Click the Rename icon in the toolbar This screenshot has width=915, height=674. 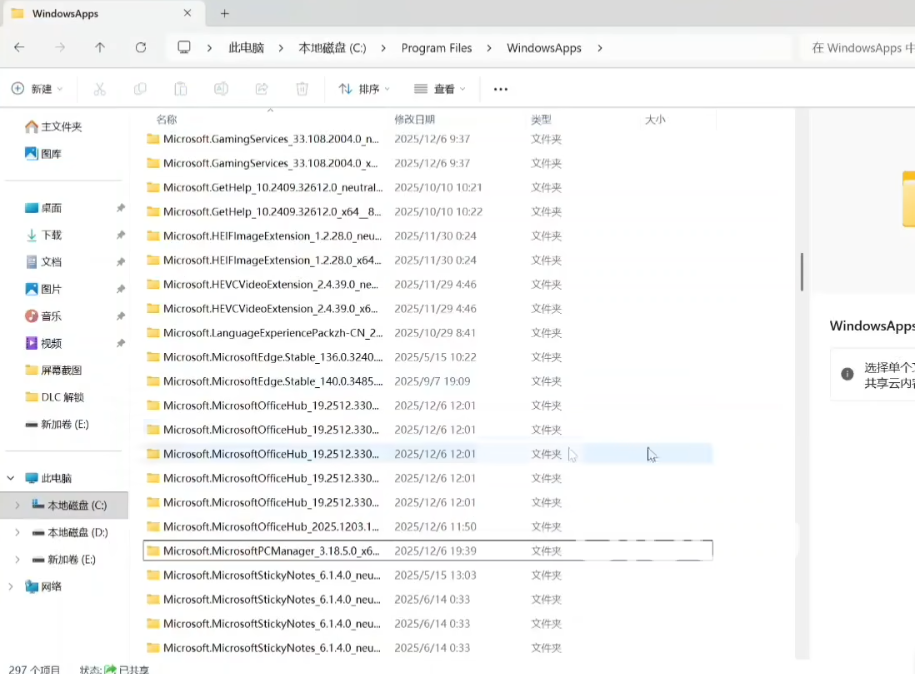pos(221,89)
